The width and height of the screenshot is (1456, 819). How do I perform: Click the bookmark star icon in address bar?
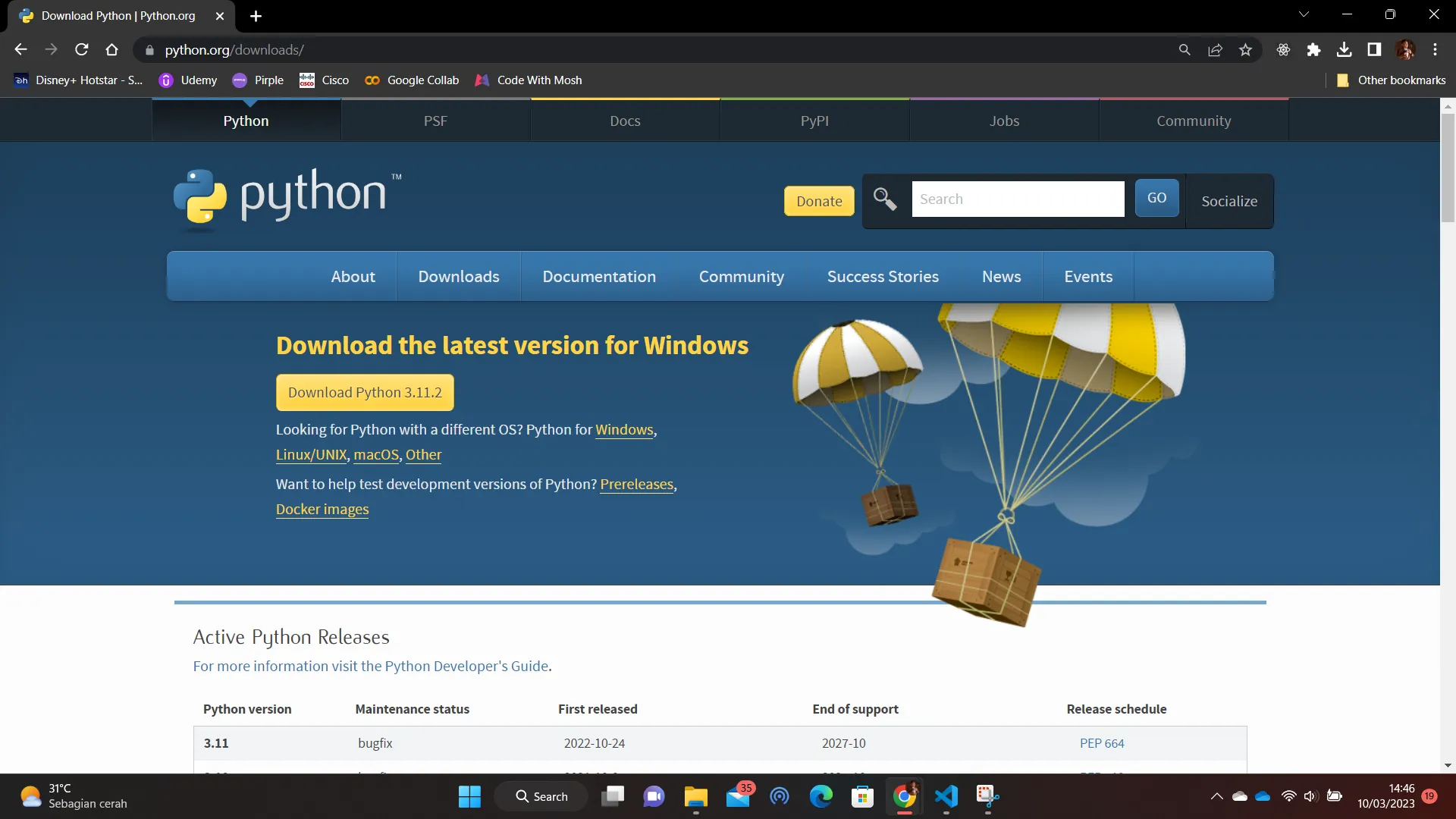[1246, 50]
